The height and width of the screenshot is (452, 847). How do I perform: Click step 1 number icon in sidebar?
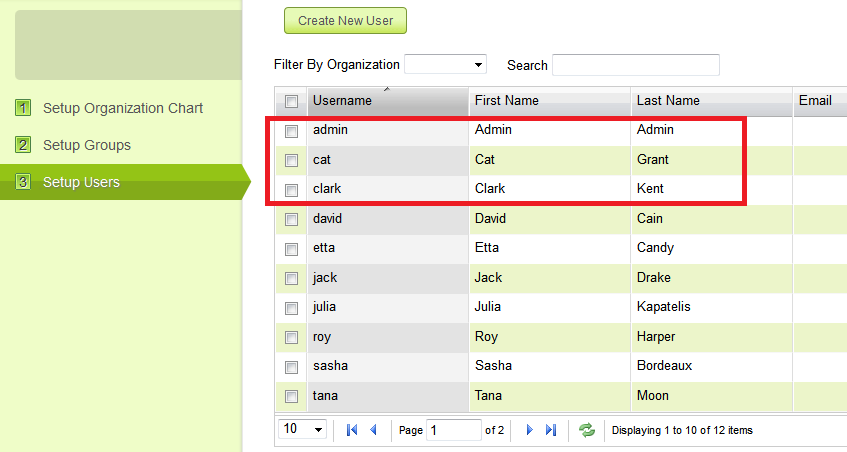23,108
